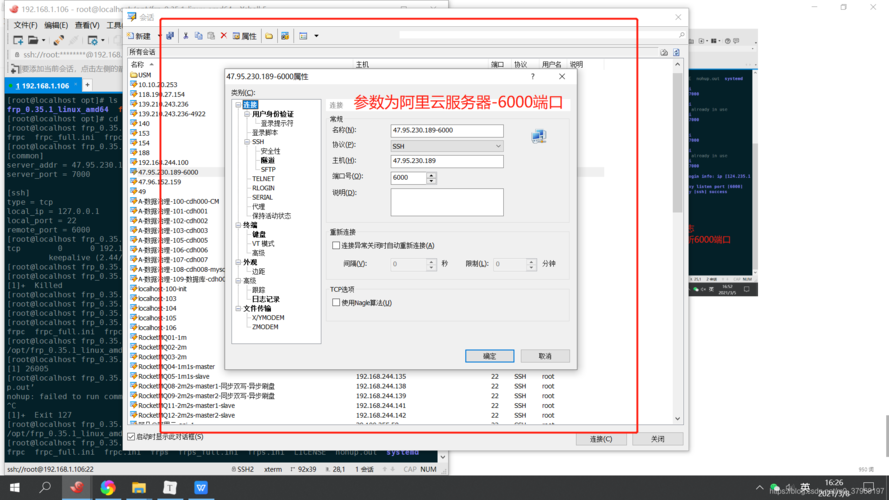Click the connect link icon in Xshell toolbar
This screenshot has height=500, width=889.
[58, 40]
